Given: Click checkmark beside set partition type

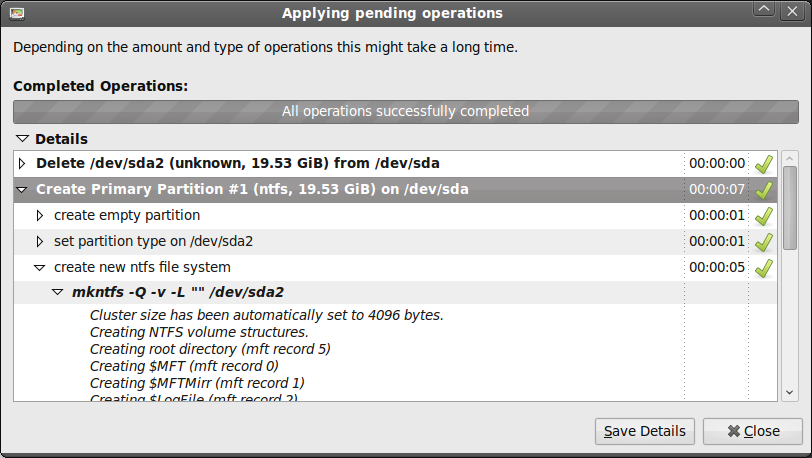Looking at the screenshot, I should click(764, 241).
